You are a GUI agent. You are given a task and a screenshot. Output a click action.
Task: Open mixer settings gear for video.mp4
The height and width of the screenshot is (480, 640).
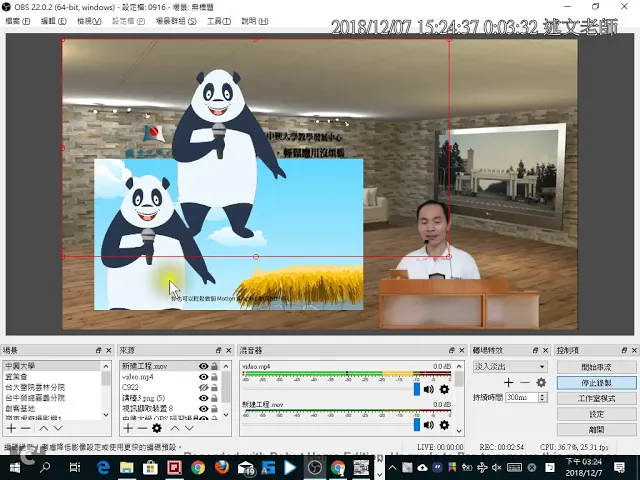444,389
